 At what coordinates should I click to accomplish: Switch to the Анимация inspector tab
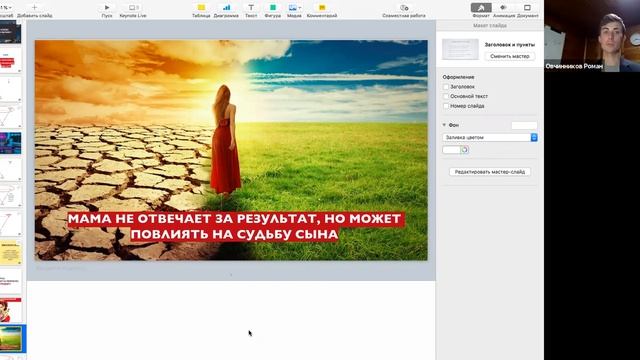coord(504,8)
